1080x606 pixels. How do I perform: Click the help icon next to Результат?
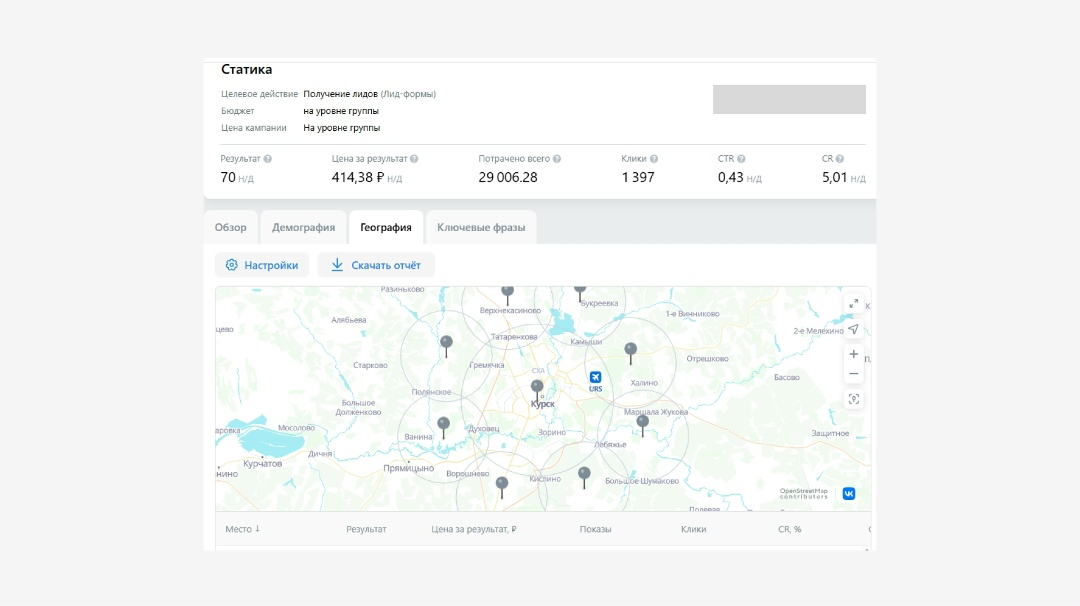coord(268,159)
